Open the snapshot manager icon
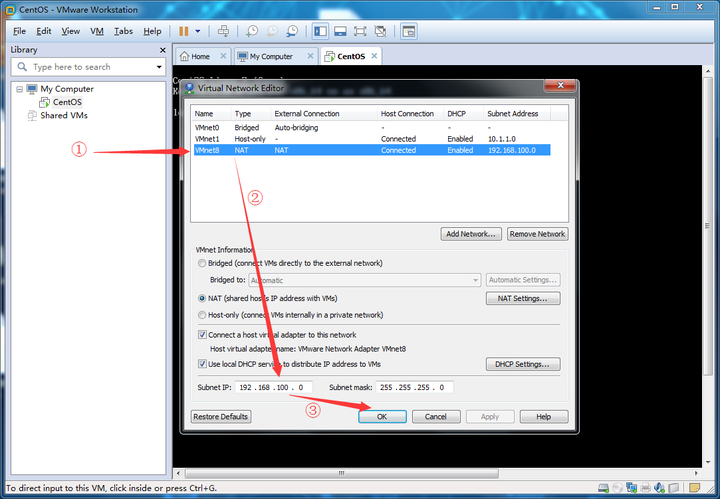This screenshot has height=499, width=720. point(292,31)
